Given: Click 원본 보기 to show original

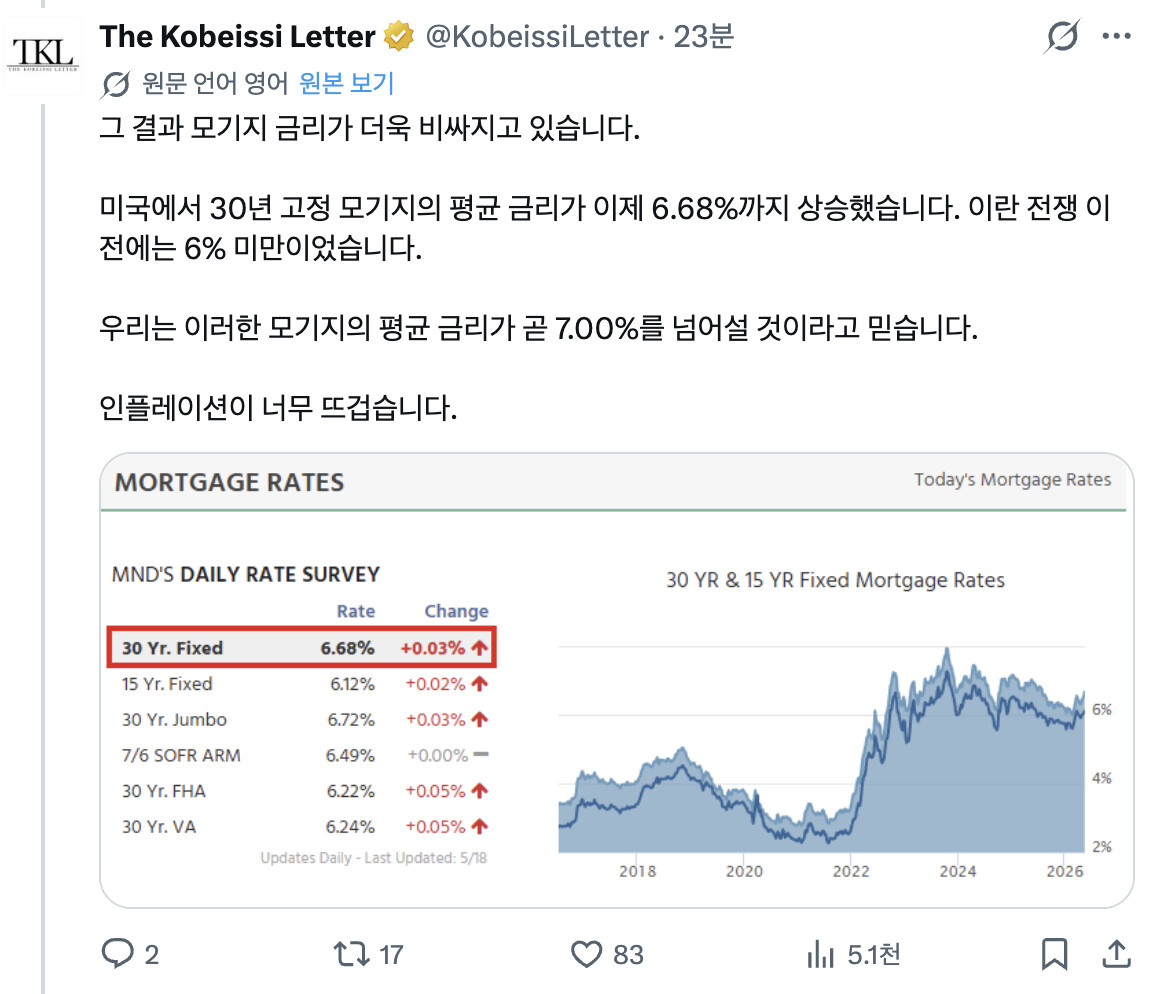Looking at the screenshot, I should pos(347,83).
